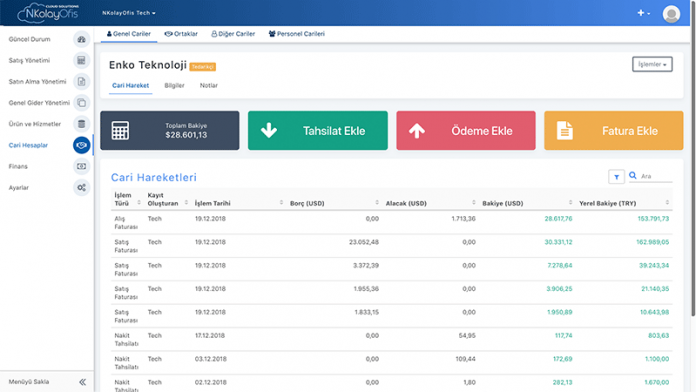Open Ürün ve Hizmetler database icon
Screen dimensions: 696x392
click(x=81, y=124)
